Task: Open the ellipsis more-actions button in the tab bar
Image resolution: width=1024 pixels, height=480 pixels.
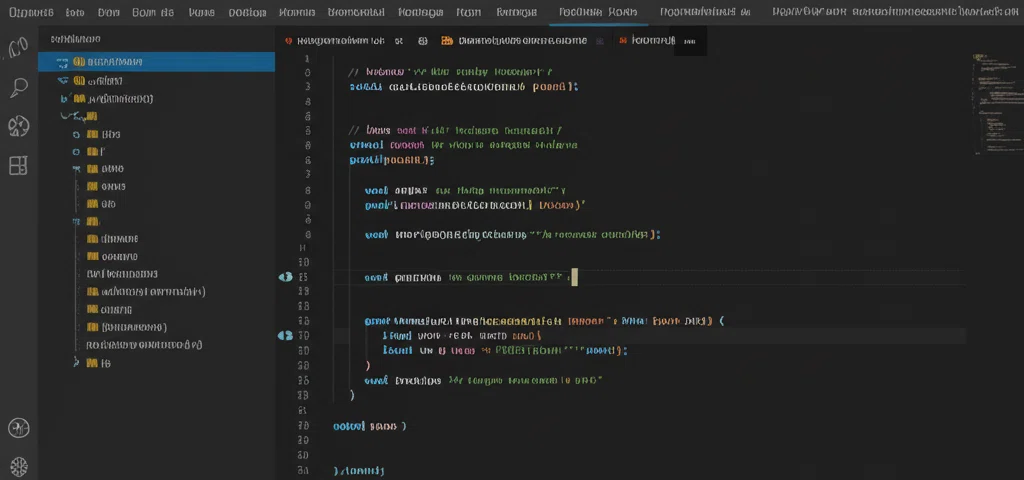Action: [690, 41]
